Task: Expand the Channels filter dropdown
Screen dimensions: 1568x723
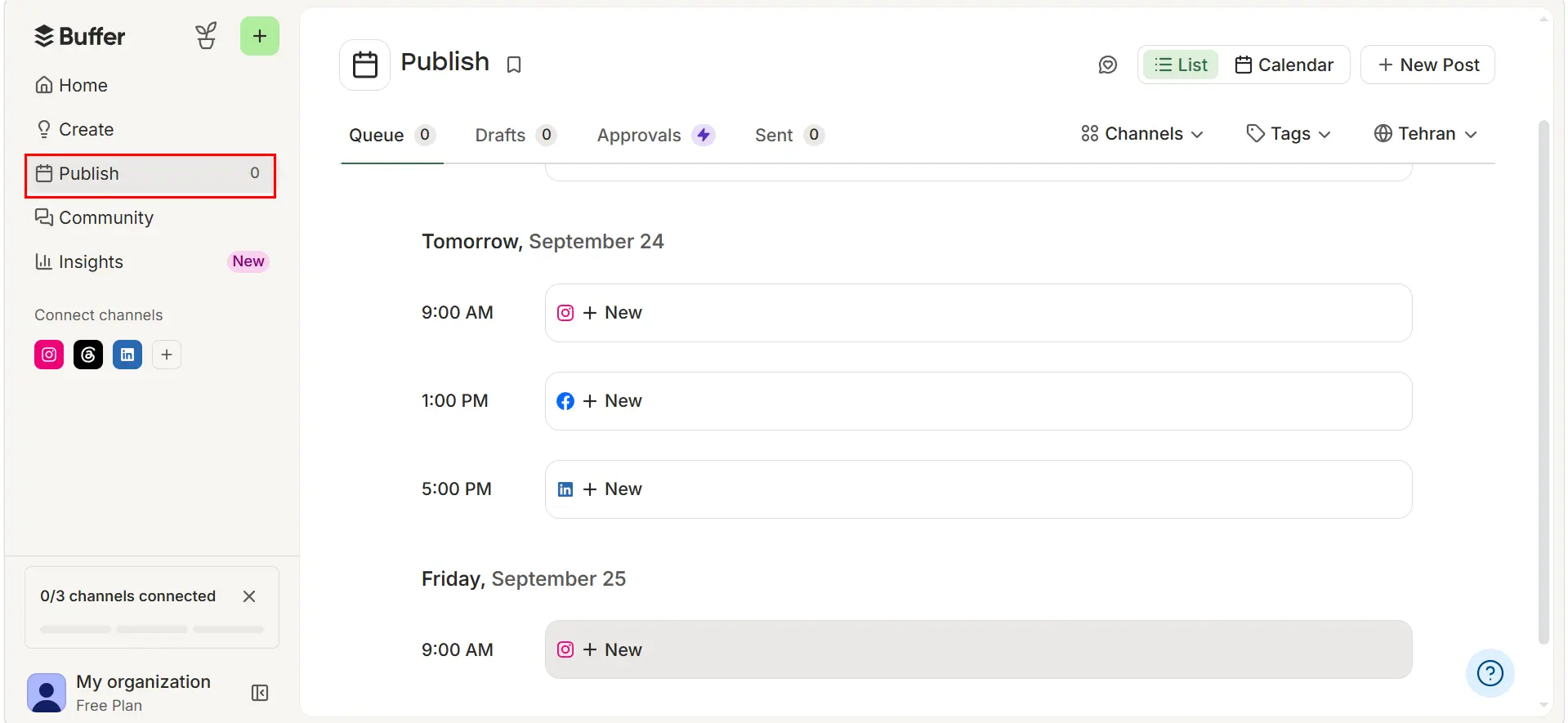Action: pyautogui.click(x=1142, y=134)
